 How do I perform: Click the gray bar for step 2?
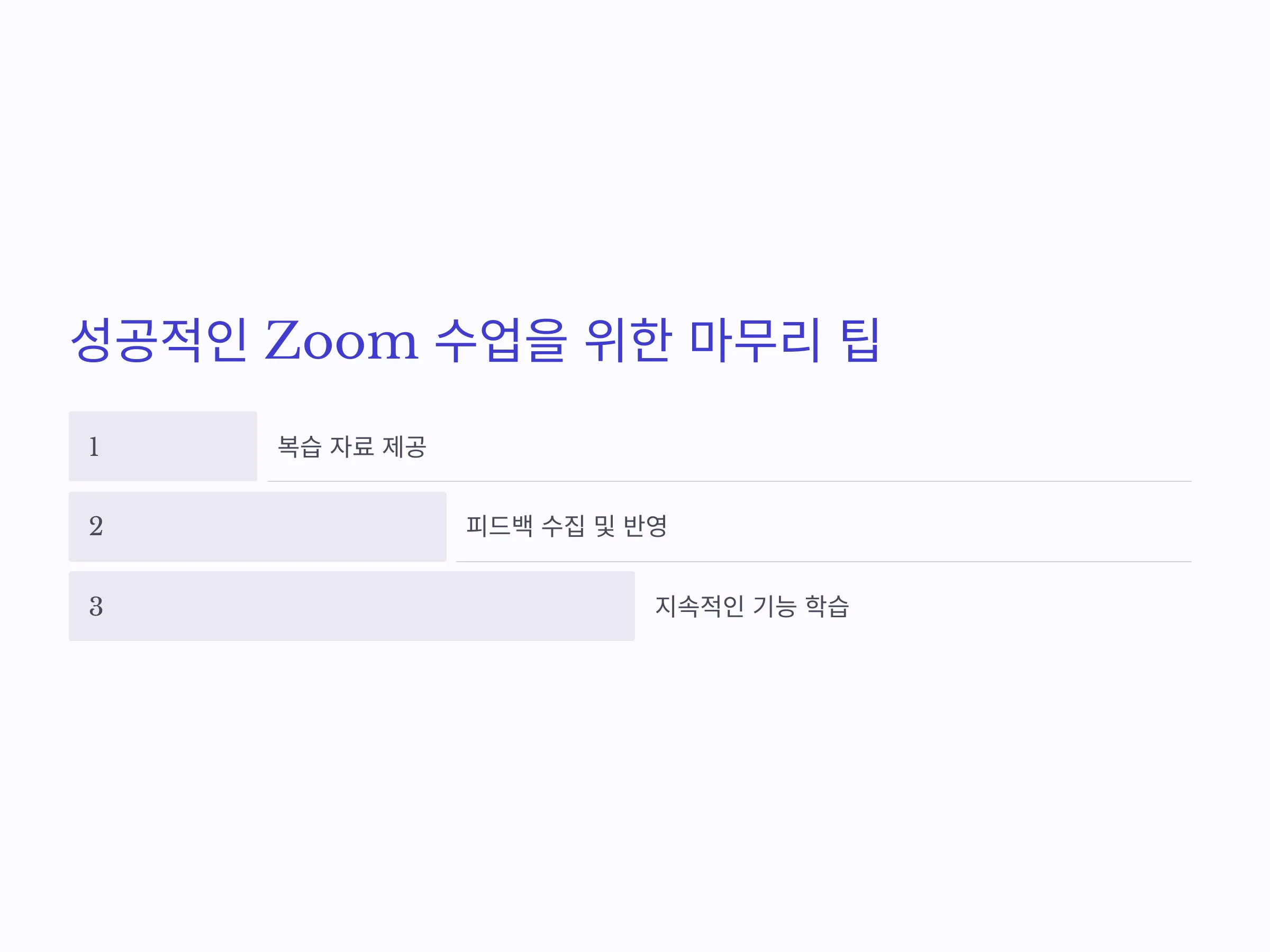click(258, 526)
